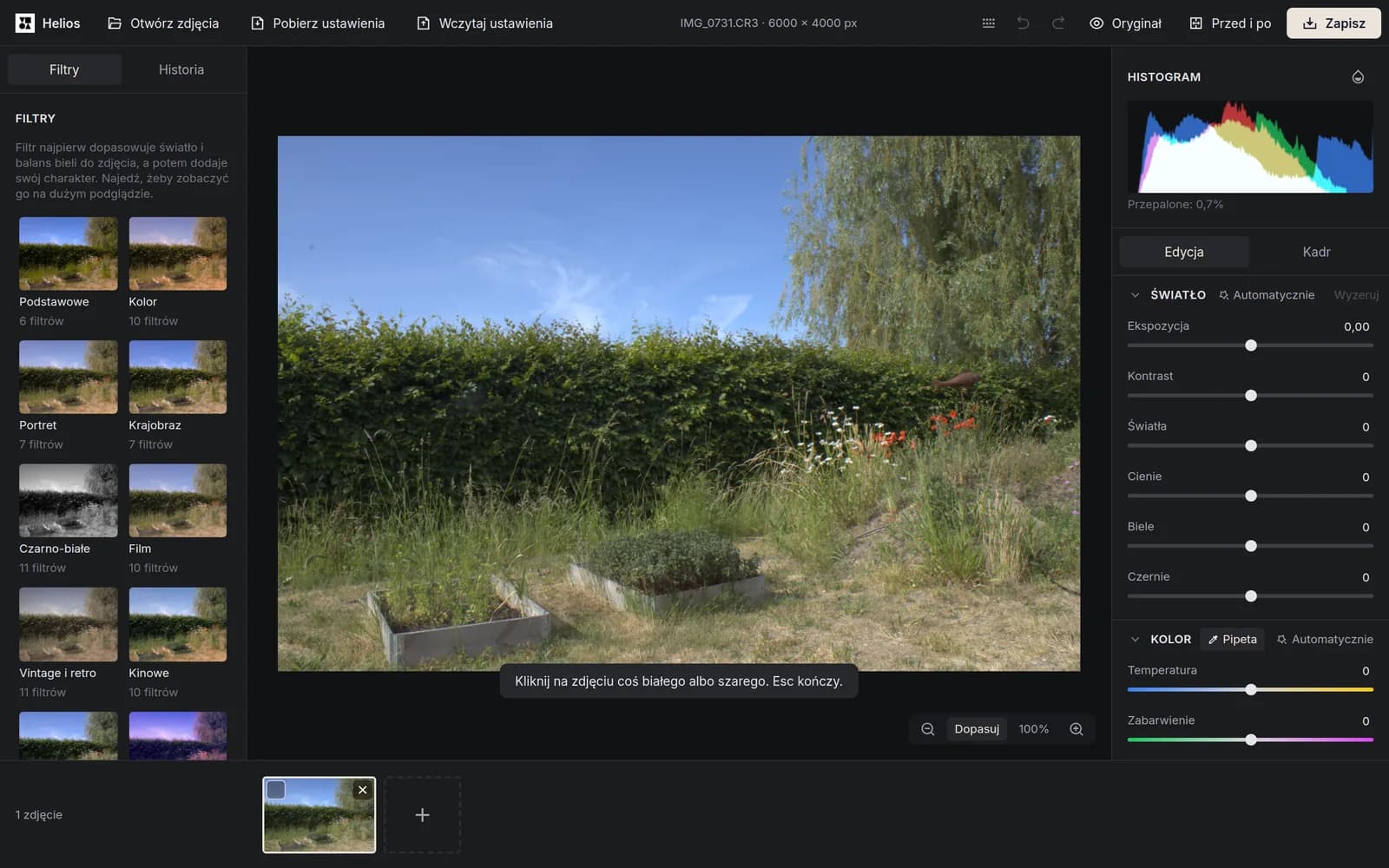Screen dimensions: 1389x868
Task: Open the Czarno-białe filter category thumbnail
Action: tap(68, 500)
